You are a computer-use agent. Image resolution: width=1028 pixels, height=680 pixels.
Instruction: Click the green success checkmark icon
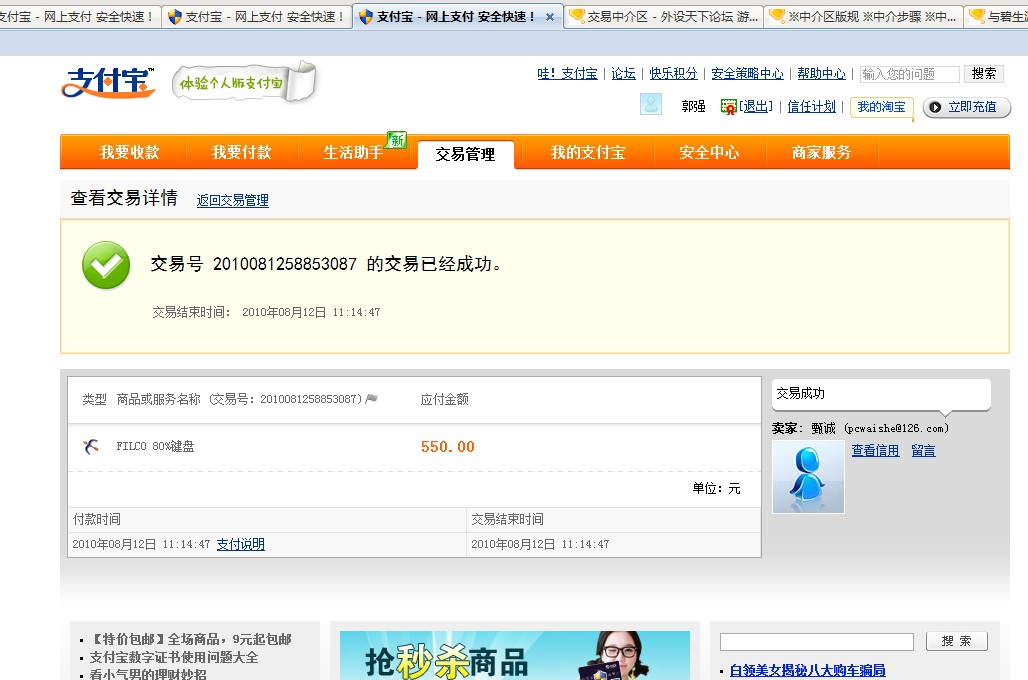(x=106, y=265)
